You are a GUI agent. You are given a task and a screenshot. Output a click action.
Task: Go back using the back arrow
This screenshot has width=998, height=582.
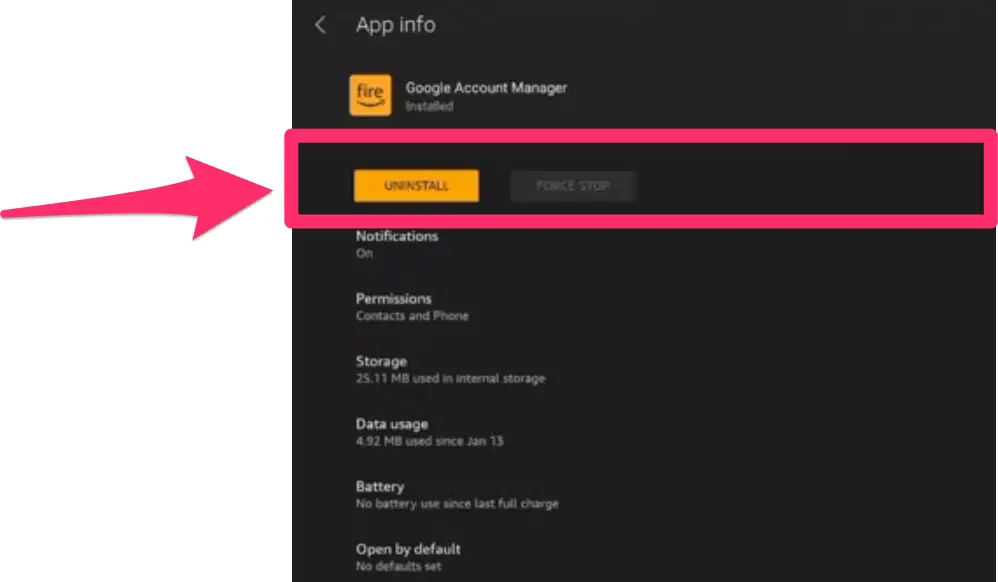[x=320, y=25]
